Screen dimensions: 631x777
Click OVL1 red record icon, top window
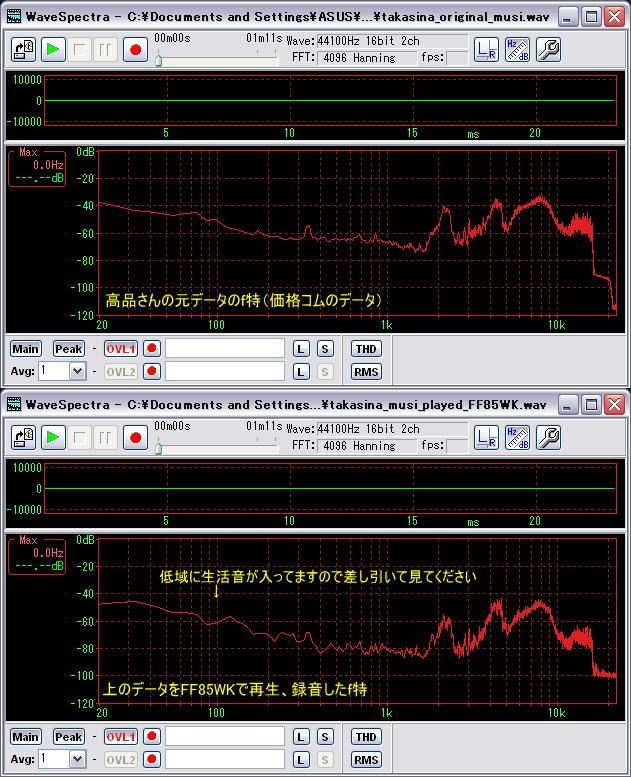tap(152, 349)
